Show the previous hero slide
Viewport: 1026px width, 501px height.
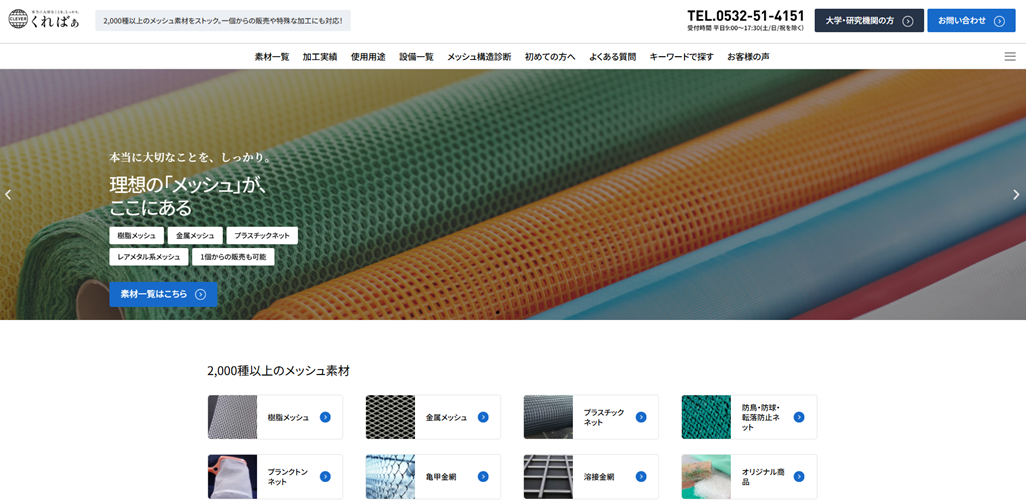tap(9, 195)
